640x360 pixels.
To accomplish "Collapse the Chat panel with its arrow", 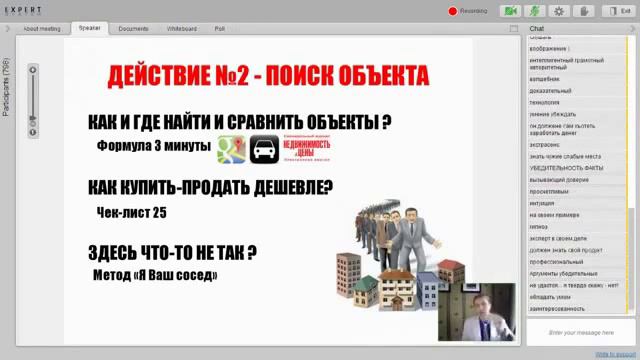I will tap(633, 29).
